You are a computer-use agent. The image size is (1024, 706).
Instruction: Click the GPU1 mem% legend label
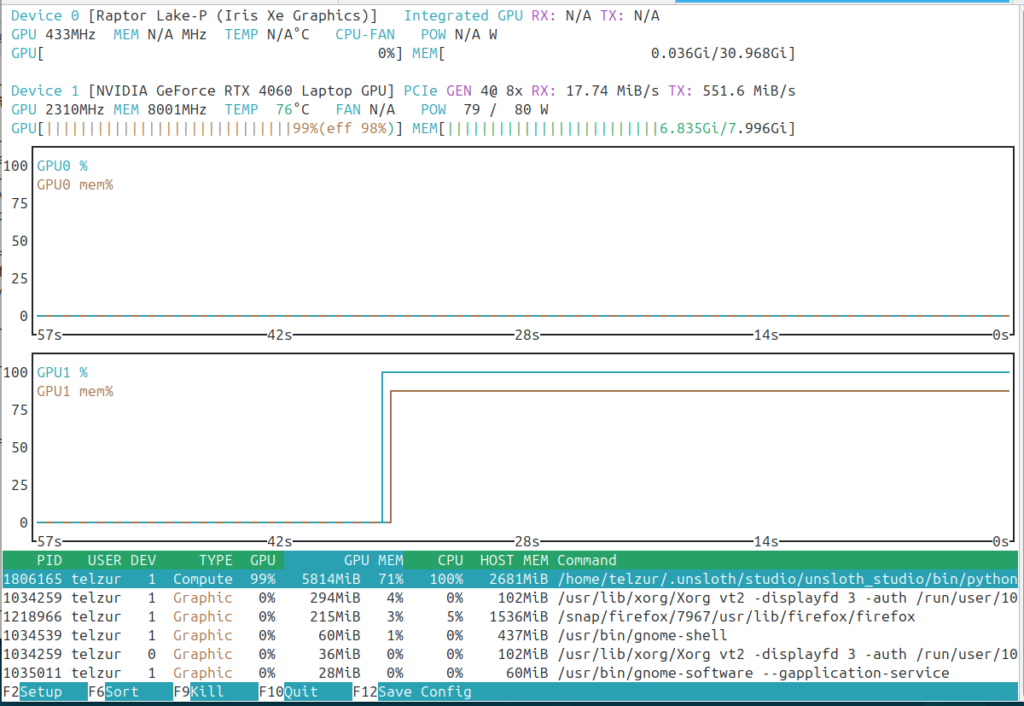click(75, 391)
